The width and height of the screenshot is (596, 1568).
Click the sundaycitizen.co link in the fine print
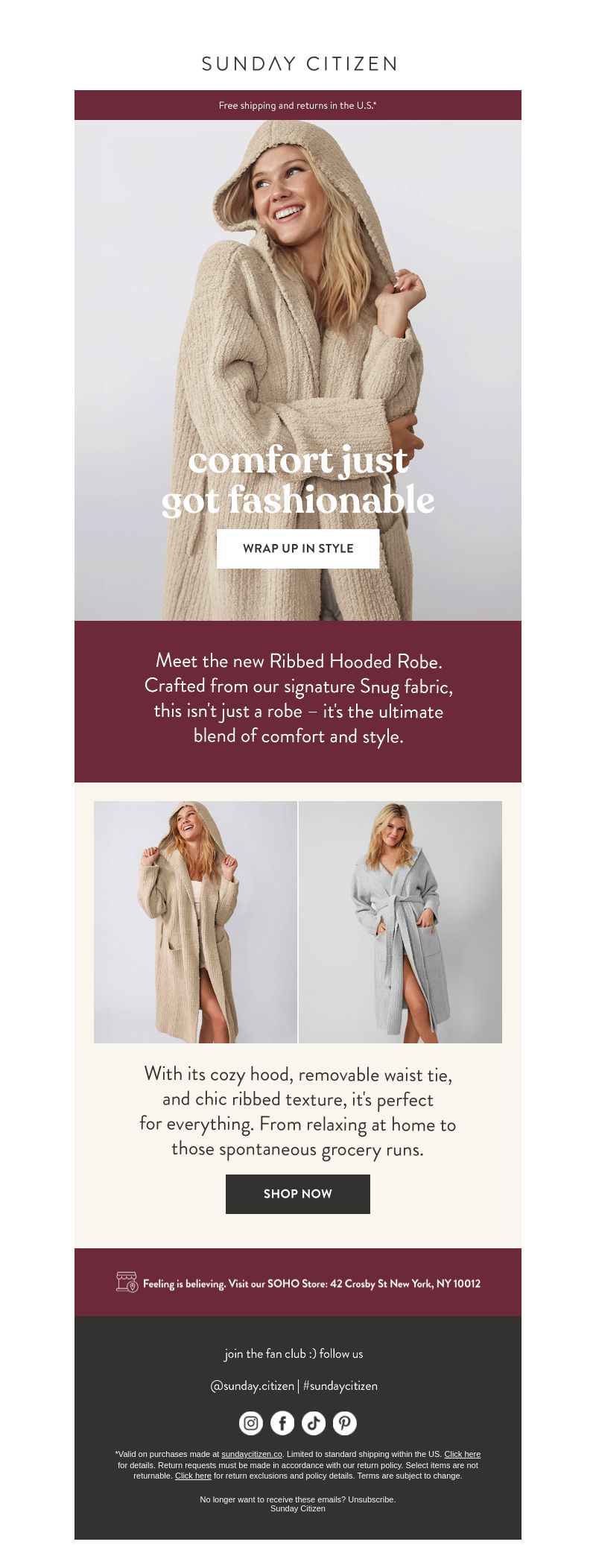(252, 1453)
